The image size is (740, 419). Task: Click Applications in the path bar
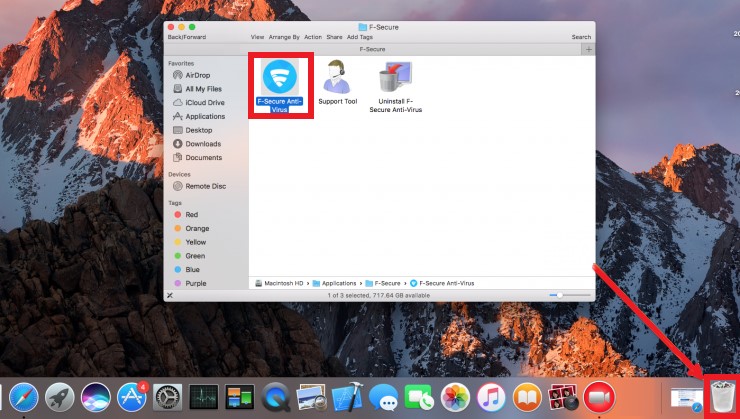(x=334, y=283)
